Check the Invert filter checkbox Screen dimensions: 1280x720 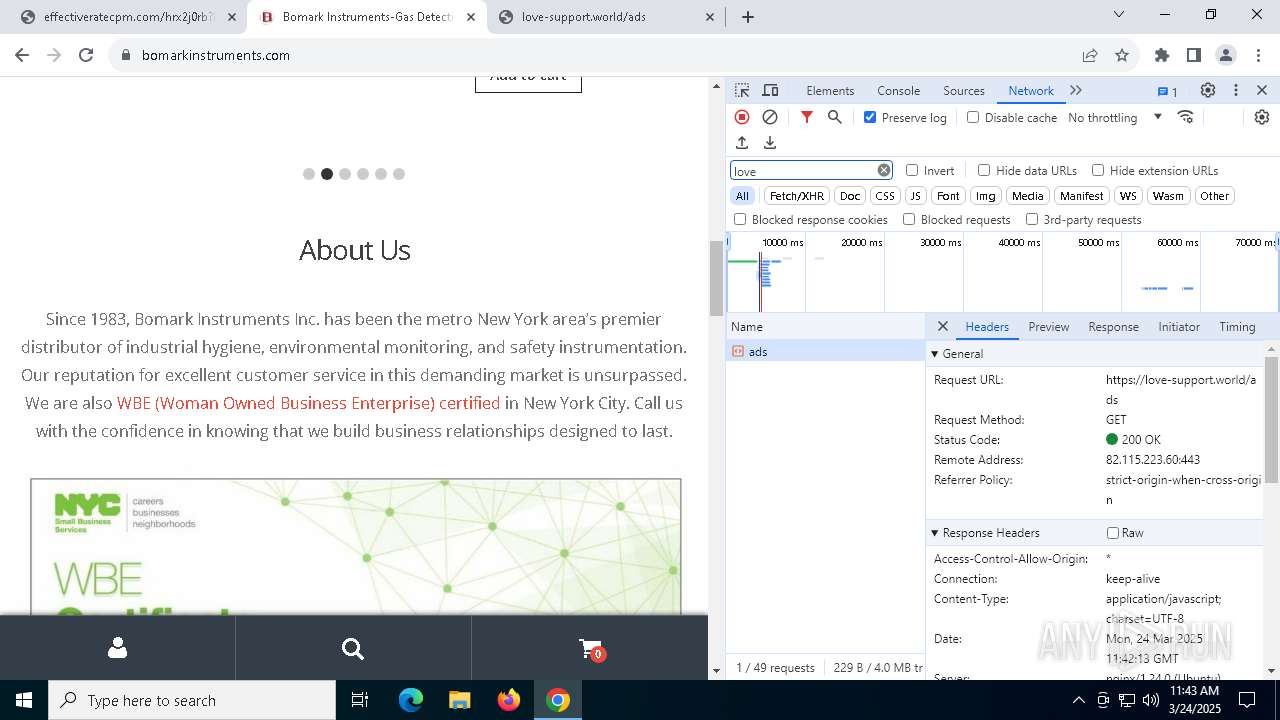[x=912, y=170]
